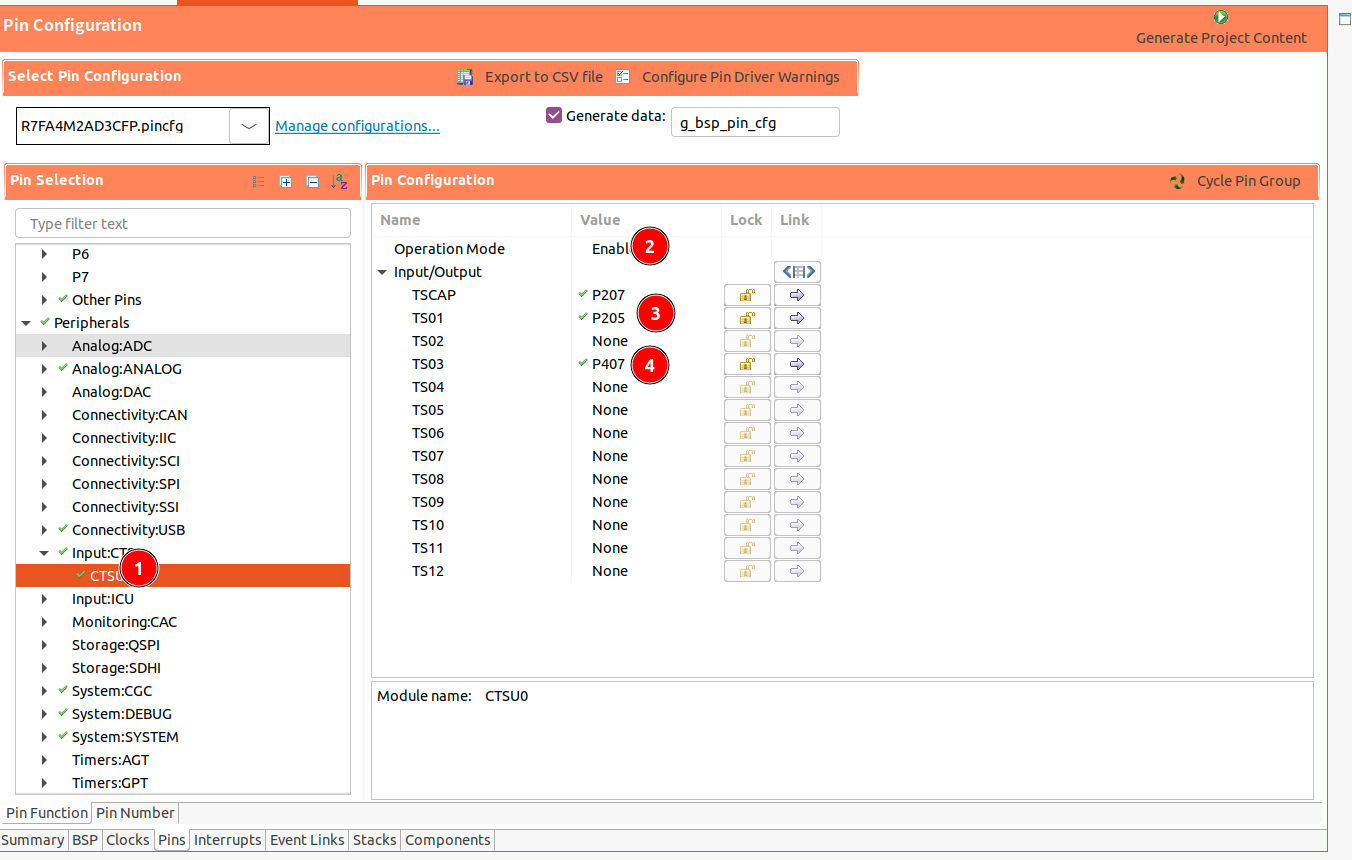Expand the Timers:GPT tree node
Screen dimensions: 1352x860
pyautogui.click(x=44, y=783)
